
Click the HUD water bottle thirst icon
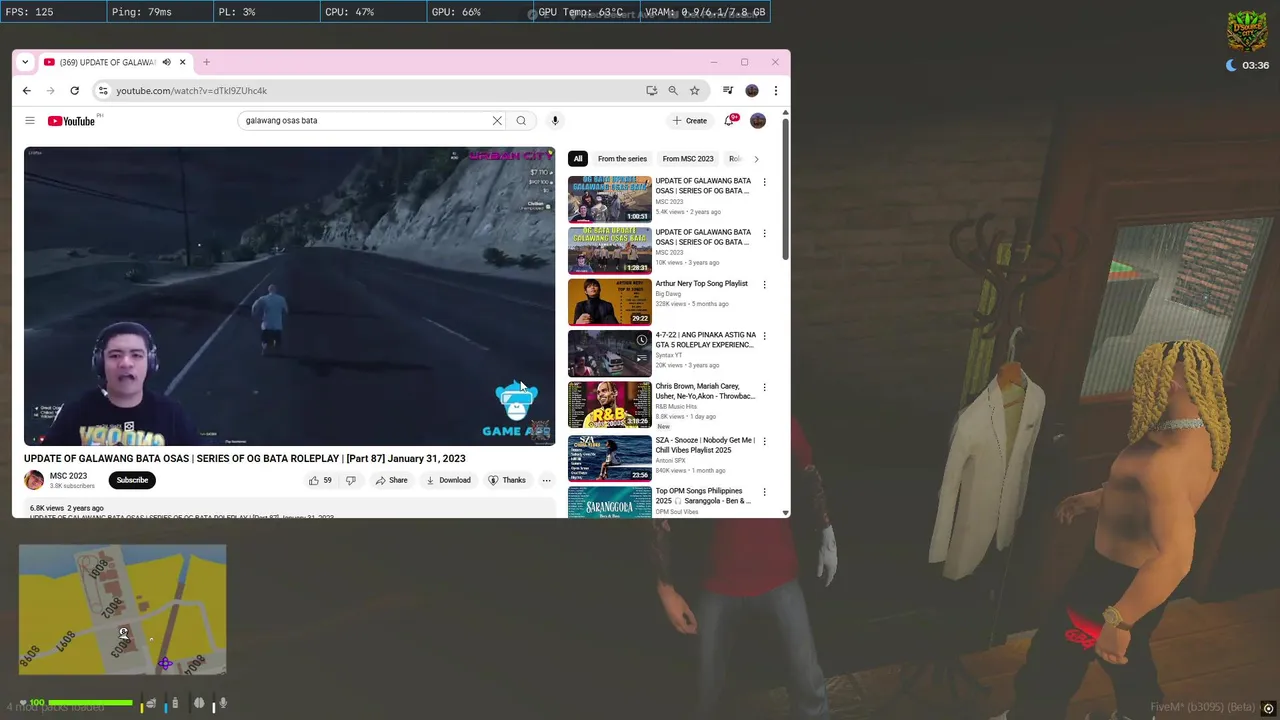175,703
